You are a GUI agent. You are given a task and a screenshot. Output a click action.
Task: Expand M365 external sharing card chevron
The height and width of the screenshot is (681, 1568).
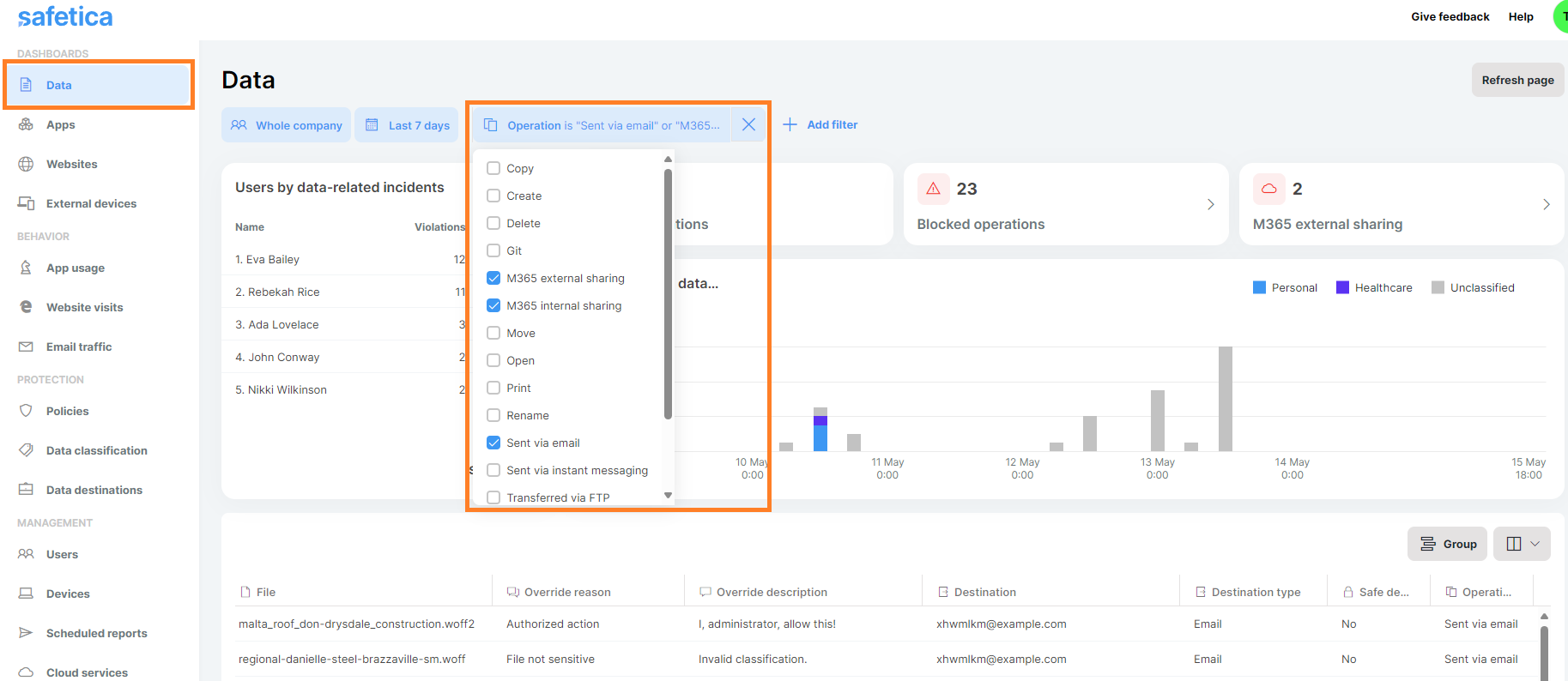(x=1547, y=204)
